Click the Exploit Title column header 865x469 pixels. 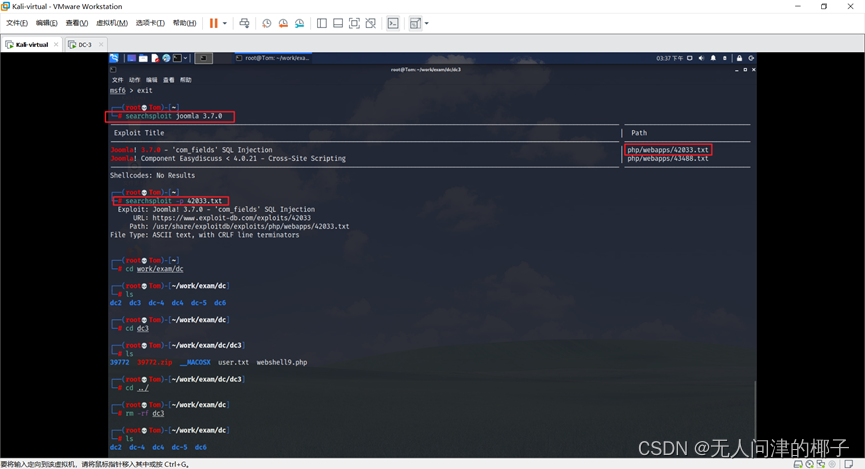(x=139, y=133)
